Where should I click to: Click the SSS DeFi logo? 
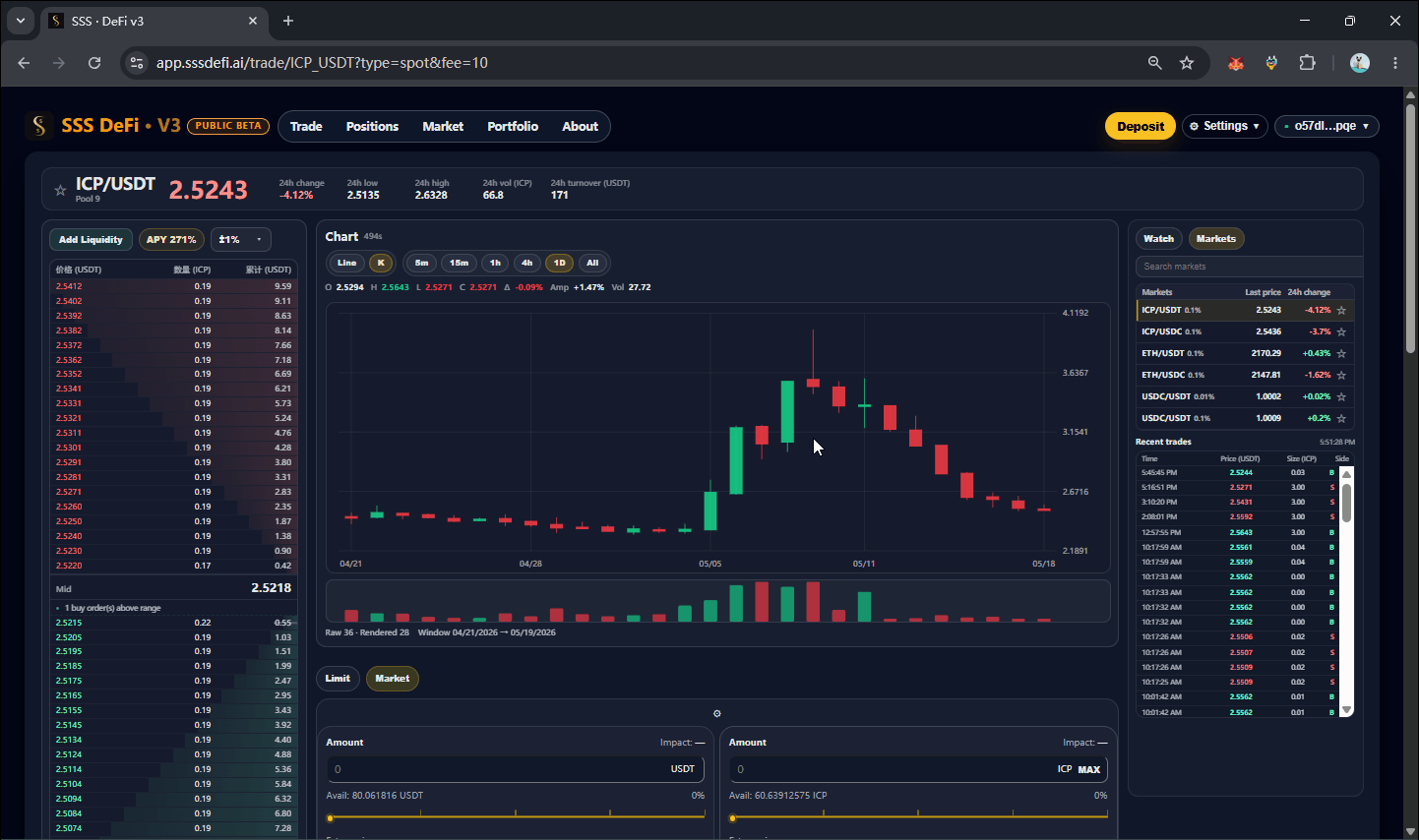pyautogui.click(x=39, y=126)
